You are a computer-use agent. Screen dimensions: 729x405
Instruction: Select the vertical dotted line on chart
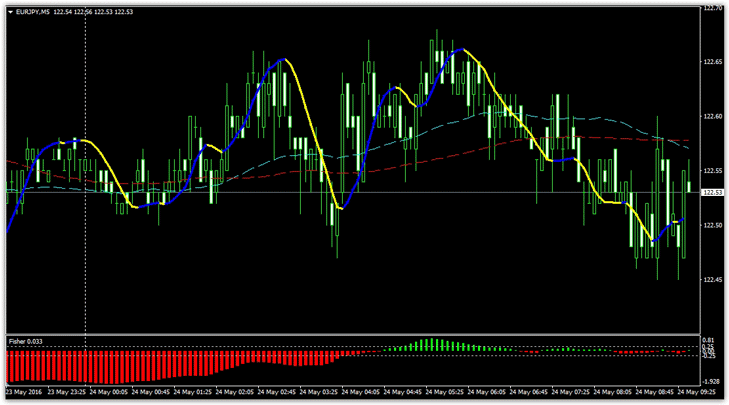coord(85,250)
